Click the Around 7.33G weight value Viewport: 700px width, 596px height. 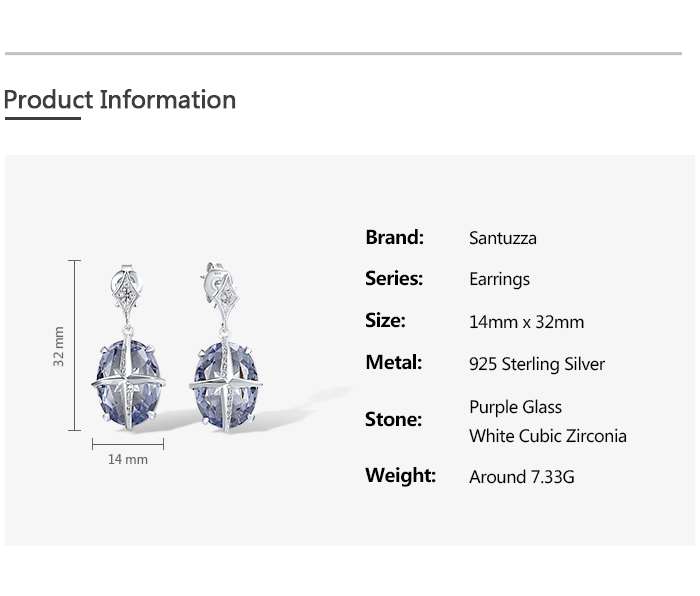click(522, 477)
